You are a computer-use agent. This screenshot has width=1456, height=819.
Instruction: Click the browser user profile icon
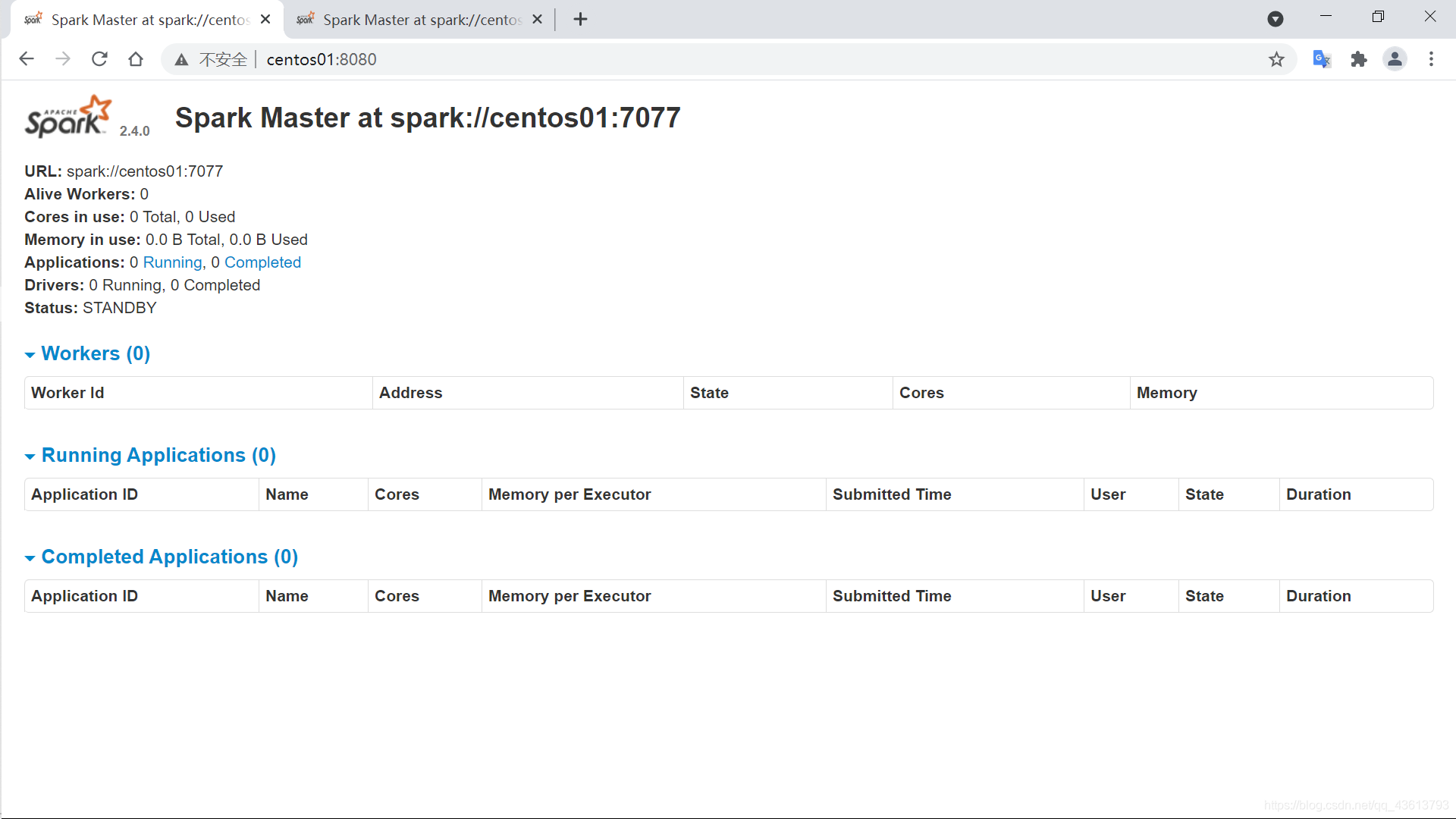[1395, 59]
